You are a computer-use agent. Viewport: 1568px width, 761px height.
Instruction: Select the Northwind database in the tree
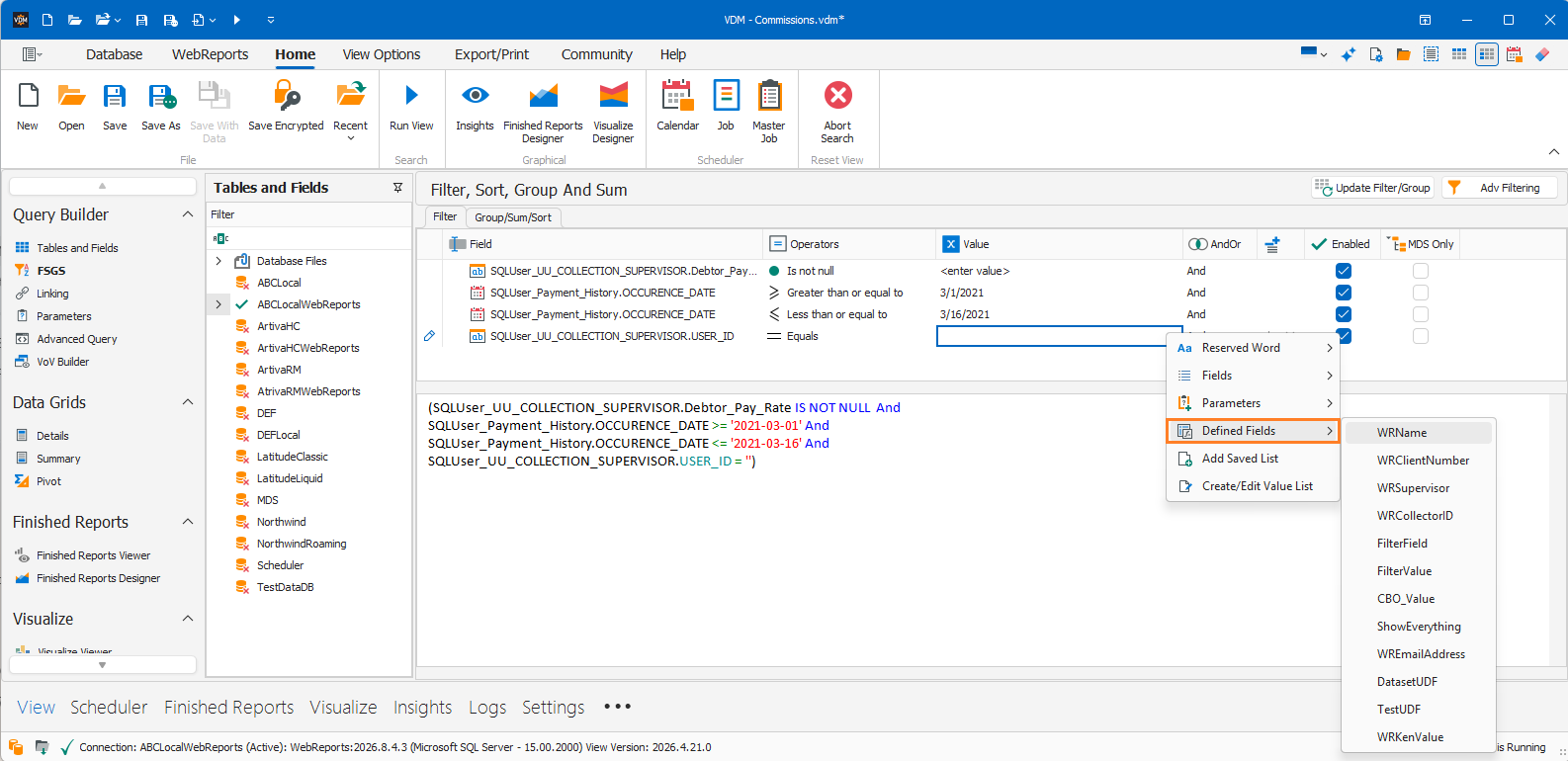tap(281, 522)
